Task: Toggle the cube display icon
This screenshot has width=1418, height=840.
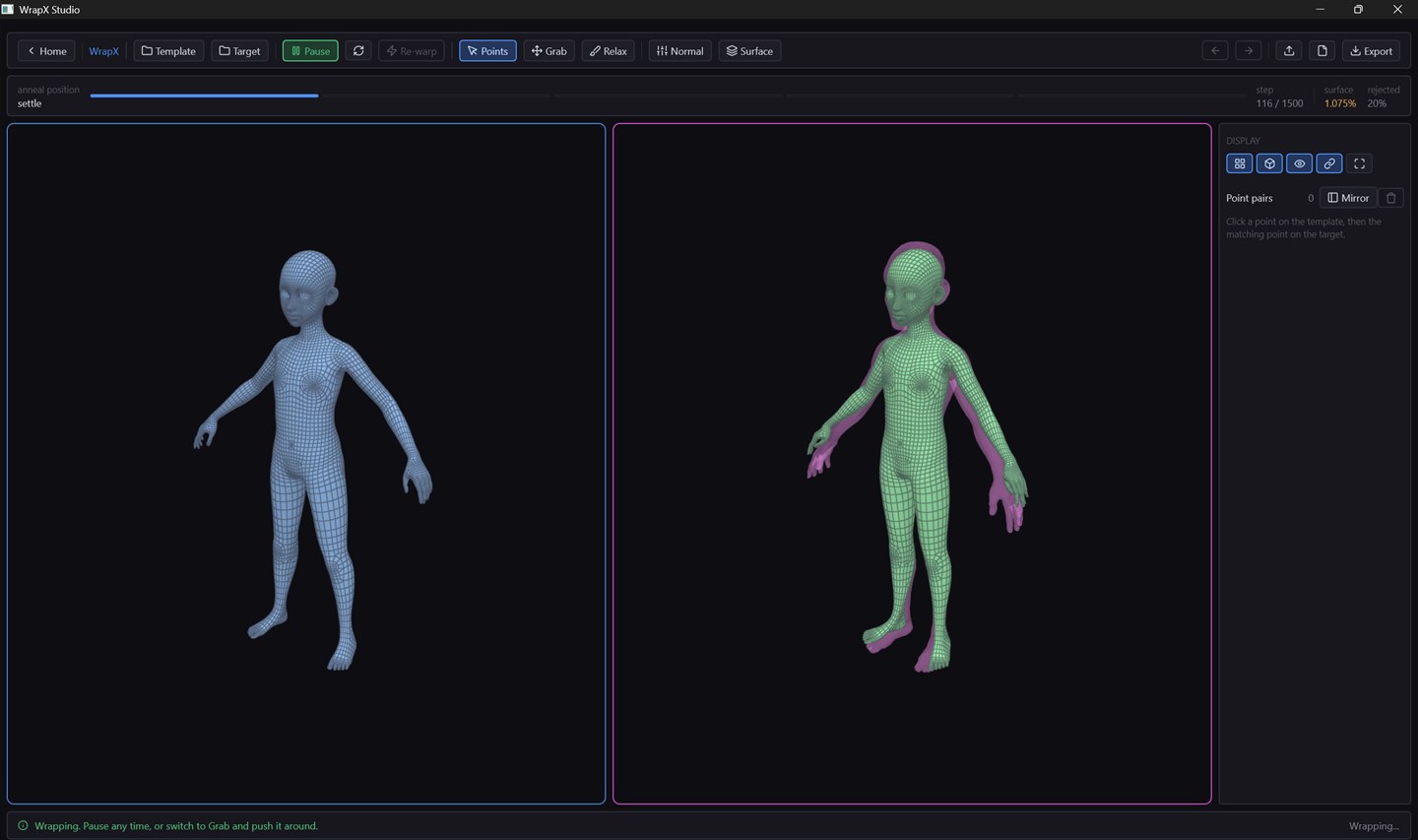Action: 1269,163
